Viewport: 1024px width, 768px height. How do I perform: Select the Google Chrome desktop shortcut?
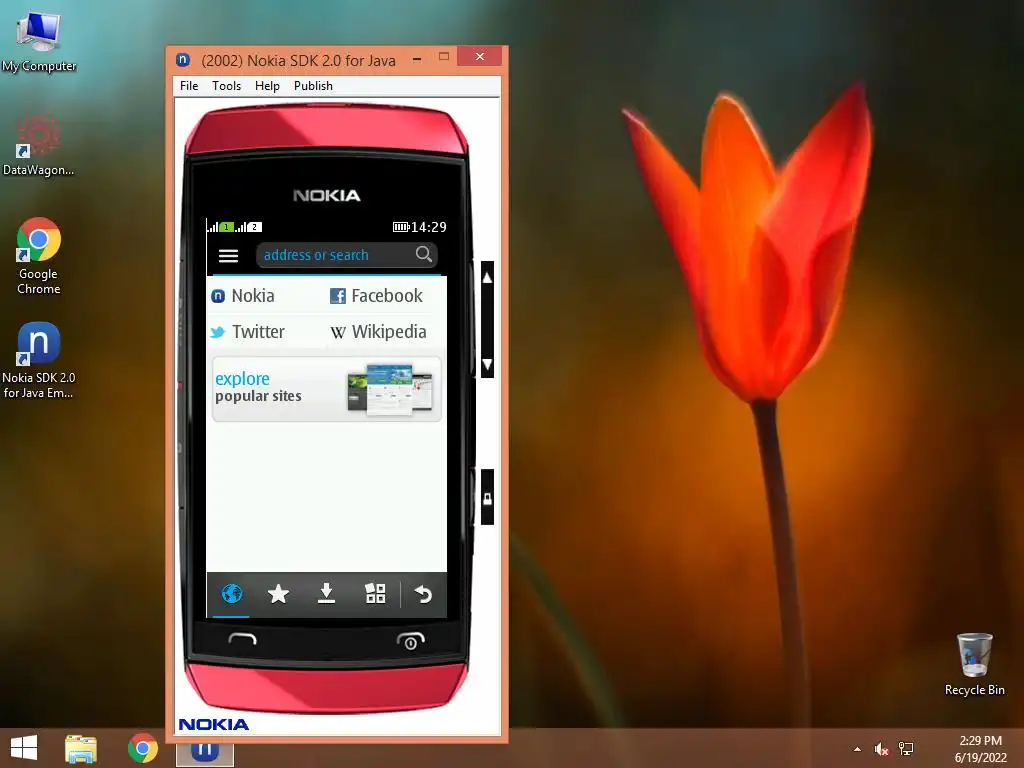point(39,256)
